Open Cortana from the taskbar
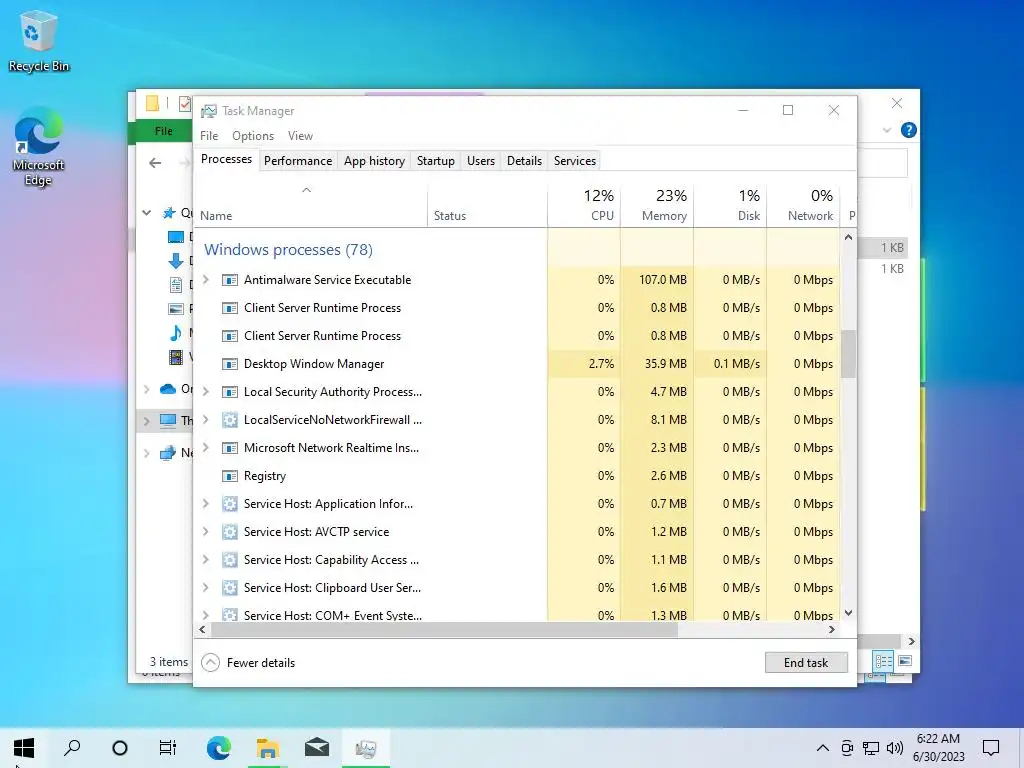Screen dimensions: 1024x768 point(120,748)
